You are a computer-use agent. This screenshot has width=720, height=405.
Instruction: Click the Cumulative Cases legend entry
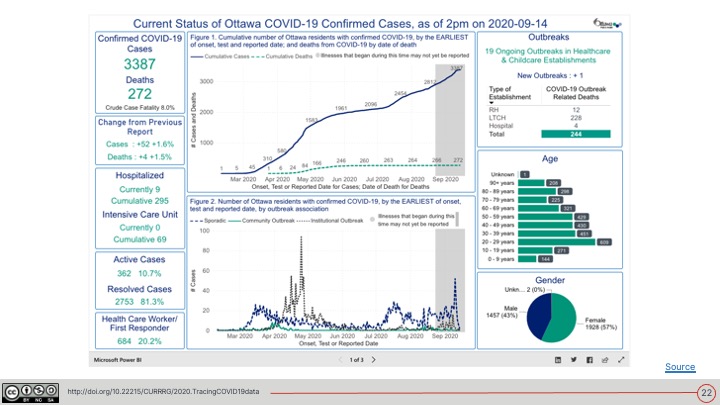coord(220,56)
